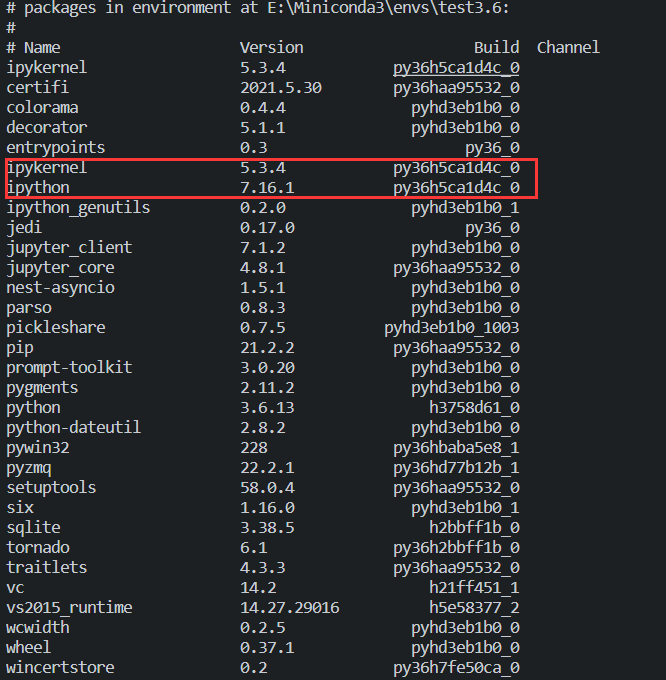The height and width of the screenshot is (680, 666).
Task: Click version 0.8.3 of parso
Action: [x=263, y=307]
